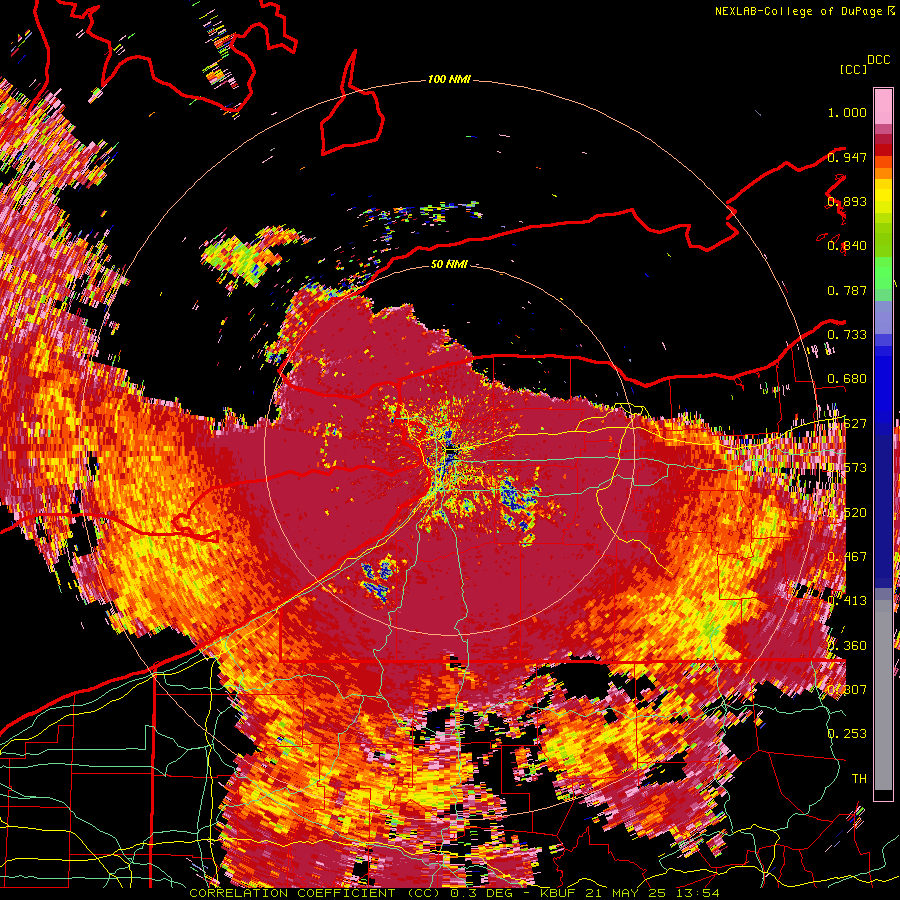Viewport: 900px width, 900px height.
Task: Click the 50 NMI range ring label
Action: (x=449, y=264)
